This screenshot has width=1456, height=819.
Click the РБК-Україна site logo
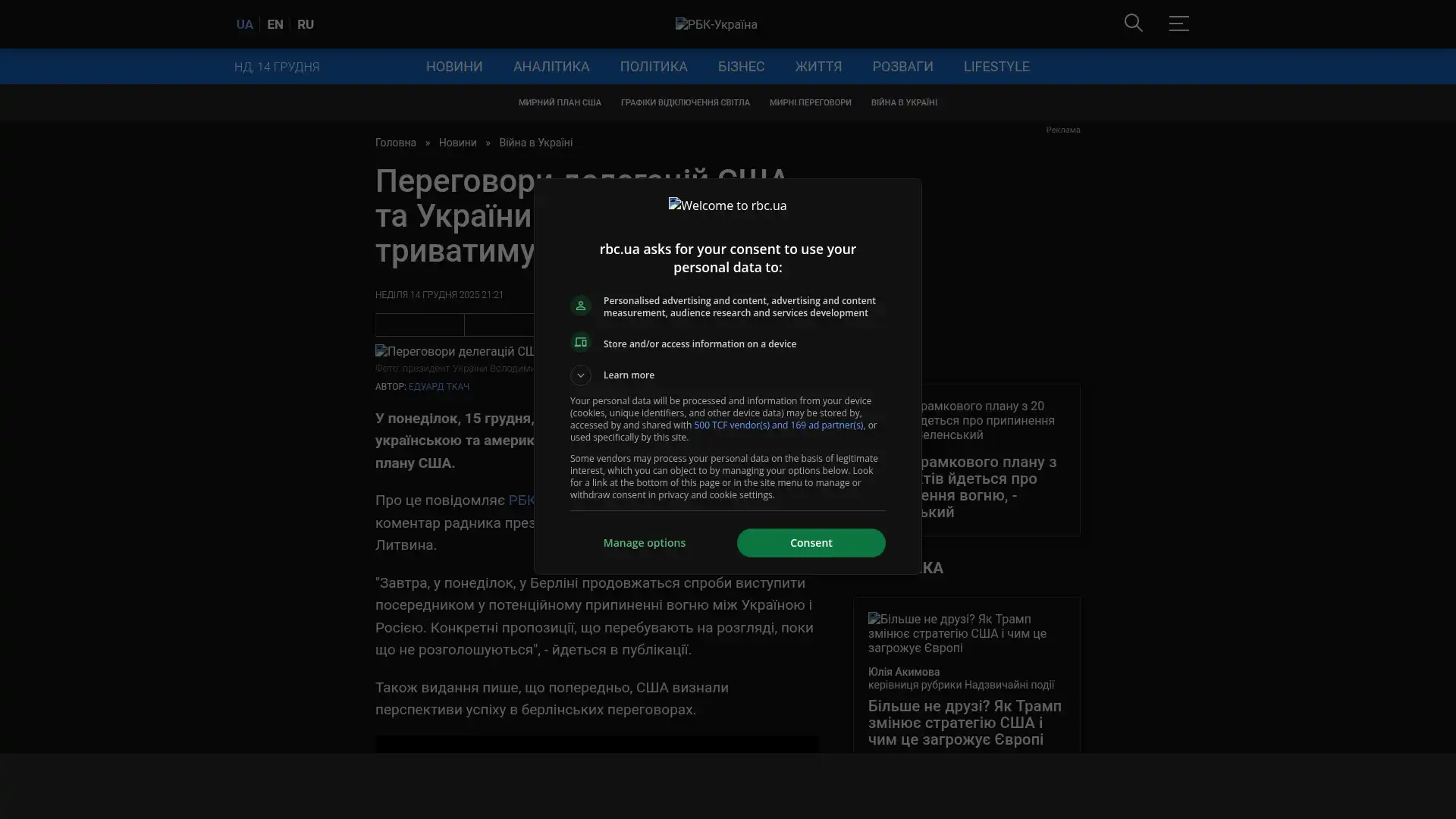pos(716,24)
